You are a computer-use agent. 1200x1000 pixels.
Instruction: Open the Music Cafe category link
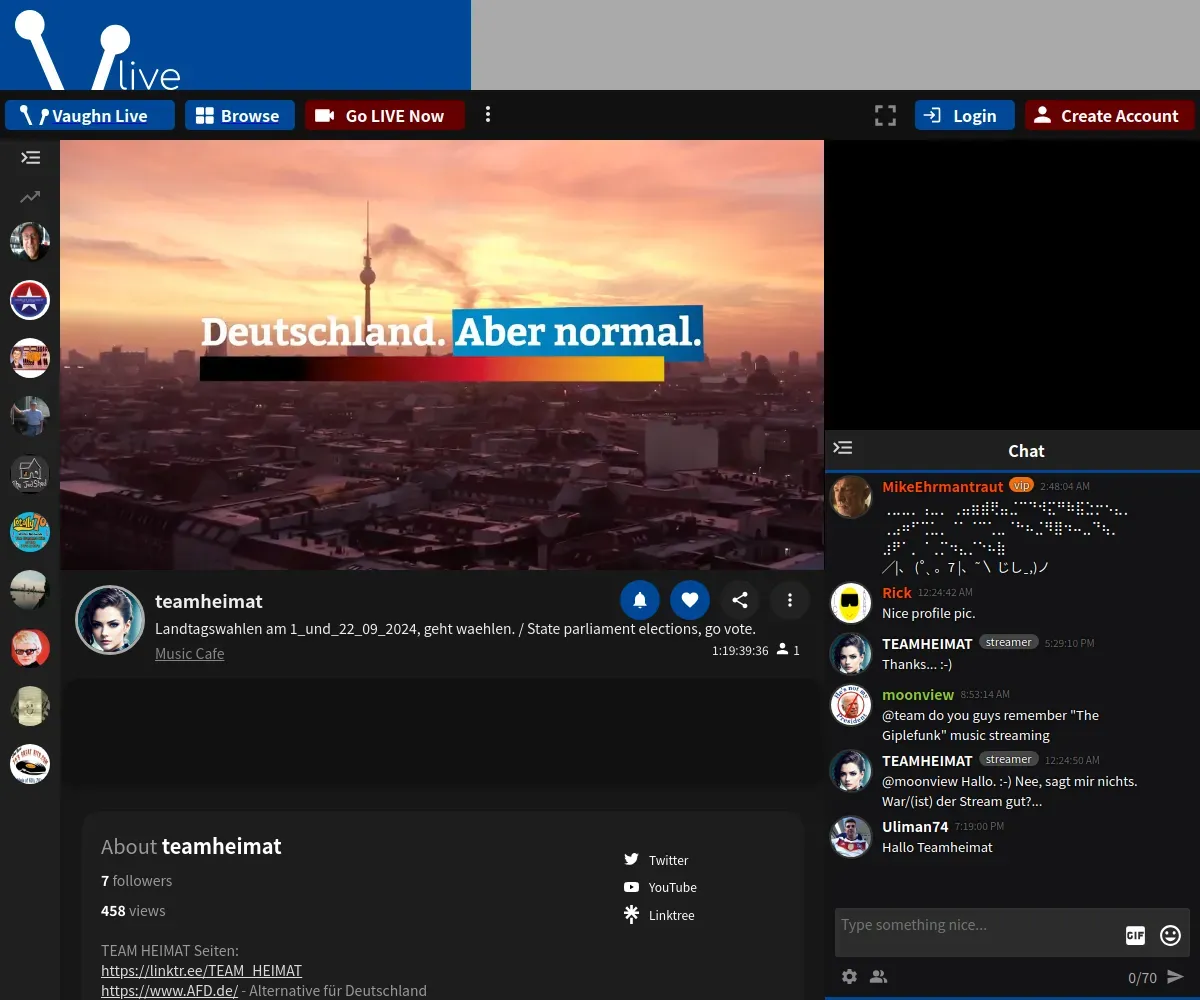189,654
